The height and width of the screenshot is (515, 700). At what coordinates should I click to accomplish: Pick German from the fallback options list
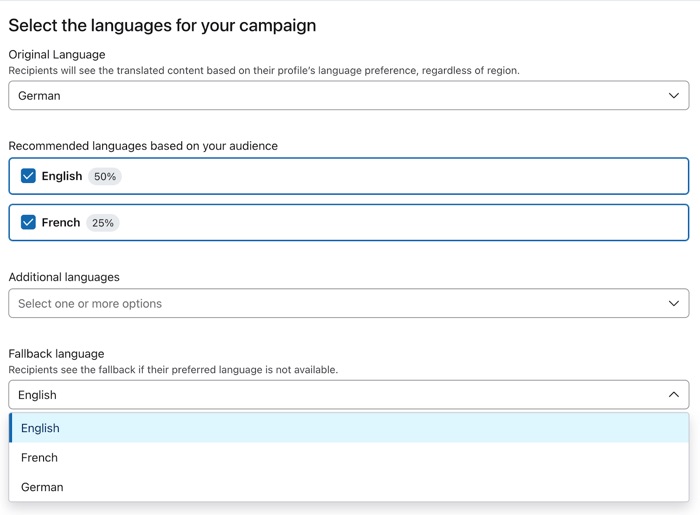[x=42, y=487]
